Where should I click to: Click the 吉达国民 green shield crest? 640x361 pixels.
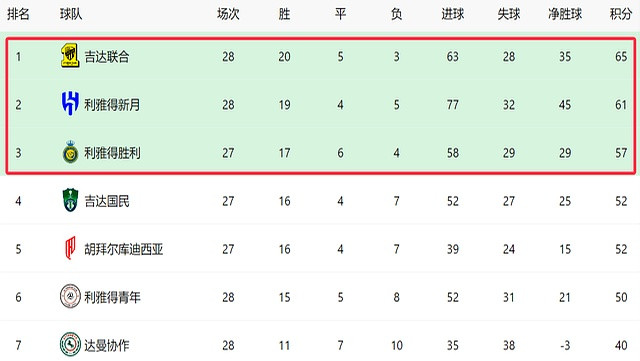tap(70, 200)
